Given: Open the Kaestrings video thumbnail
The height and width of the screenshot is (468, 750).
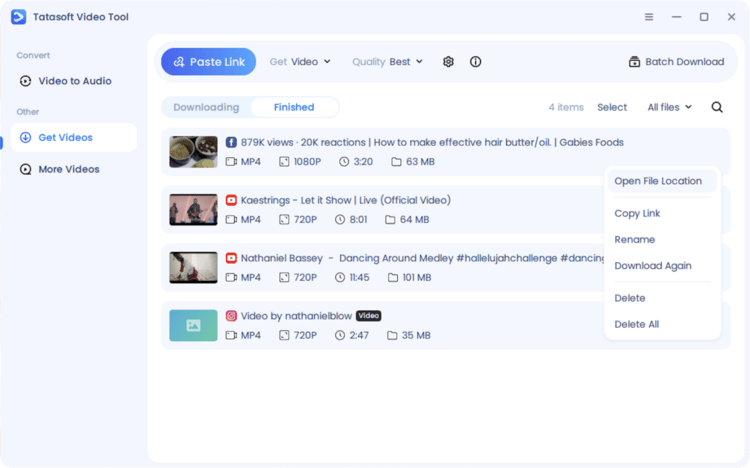Looking at the screenshot, I should 193,210.
